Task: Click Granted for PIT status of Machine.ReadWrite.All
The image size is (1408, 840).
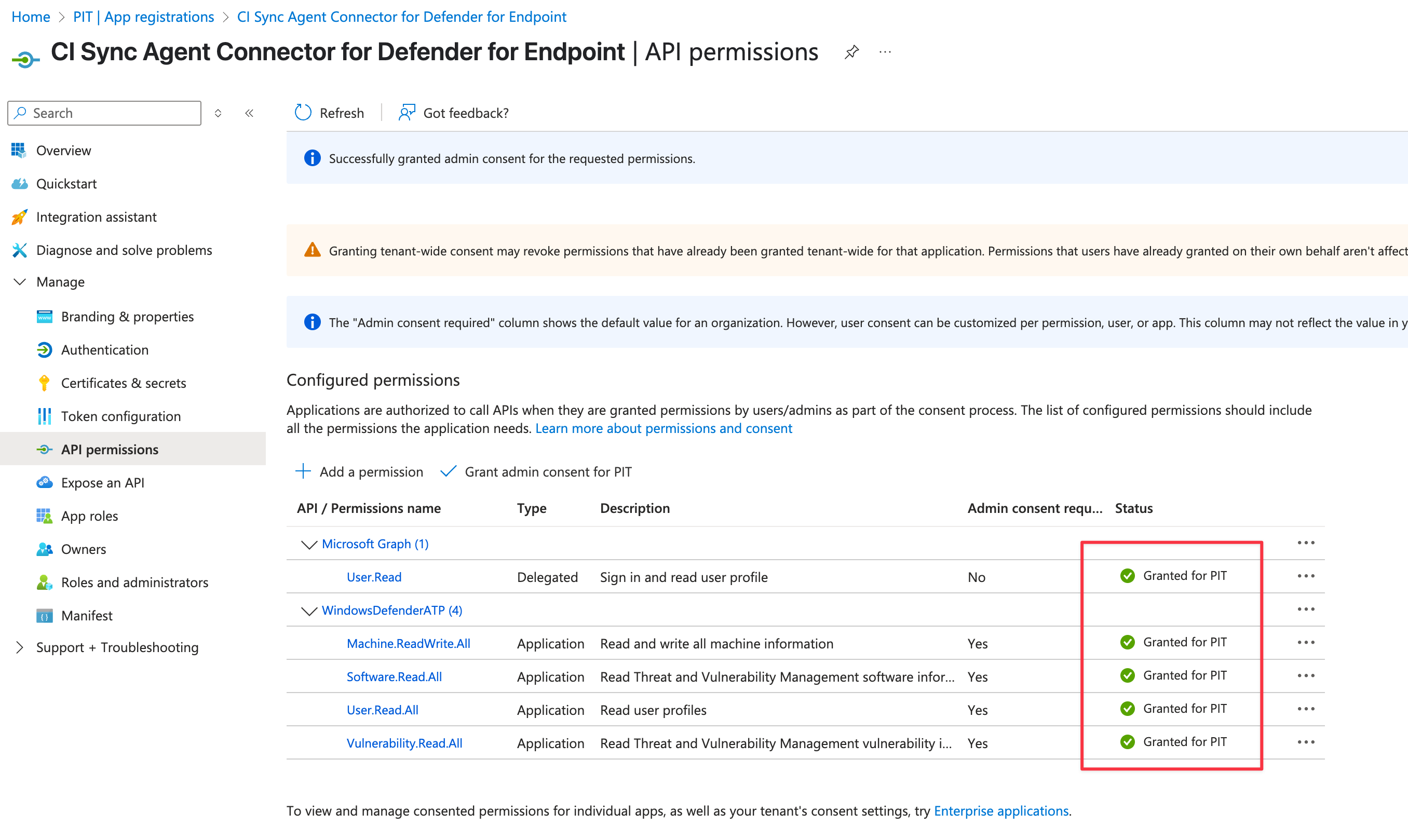Action: click(1173, 642)
